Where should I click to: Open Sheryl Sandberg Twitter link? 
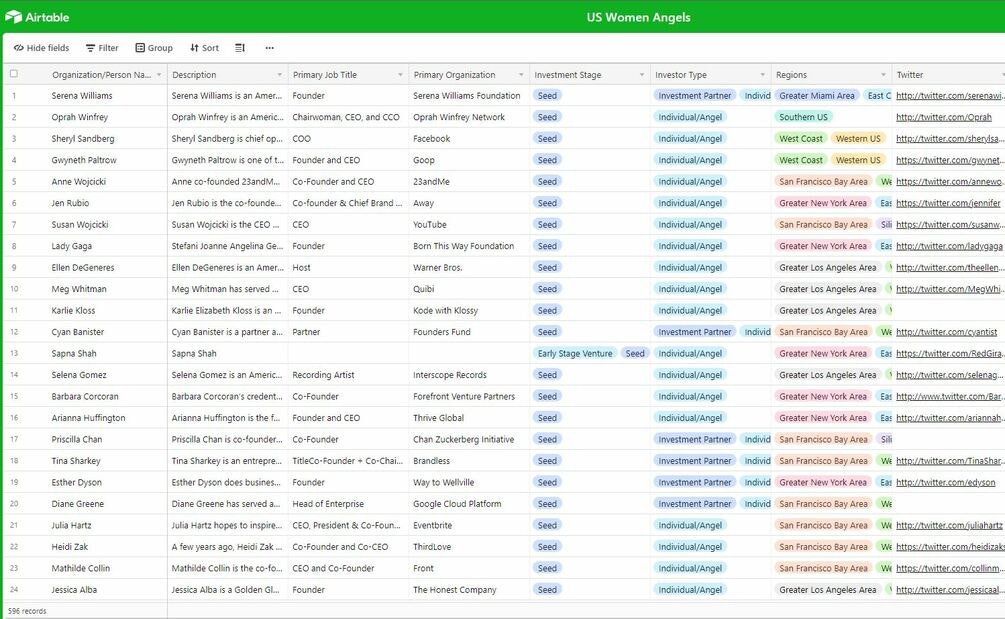coord(950,138)
